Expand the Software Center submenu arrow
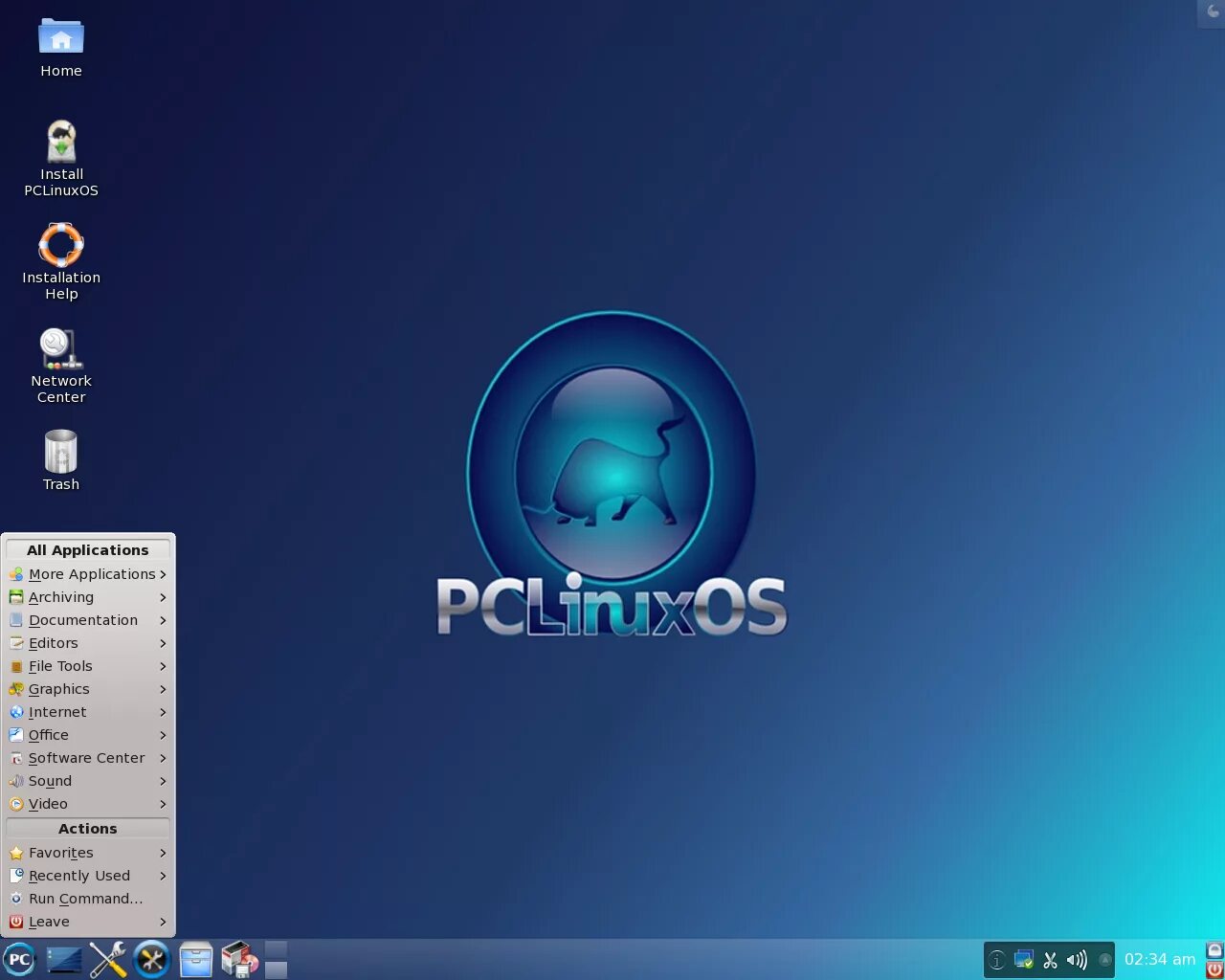This screenshot has width=1225, height=980. (x=163, y=758)
